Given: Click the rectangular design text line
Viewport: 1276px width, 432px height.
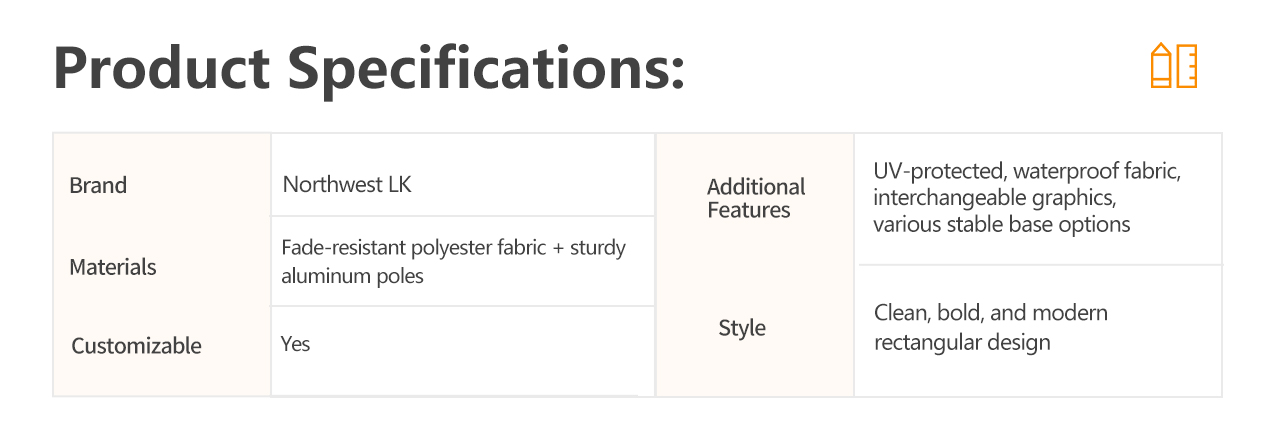Looking at the screenshot, I should (x=962, y=343).
